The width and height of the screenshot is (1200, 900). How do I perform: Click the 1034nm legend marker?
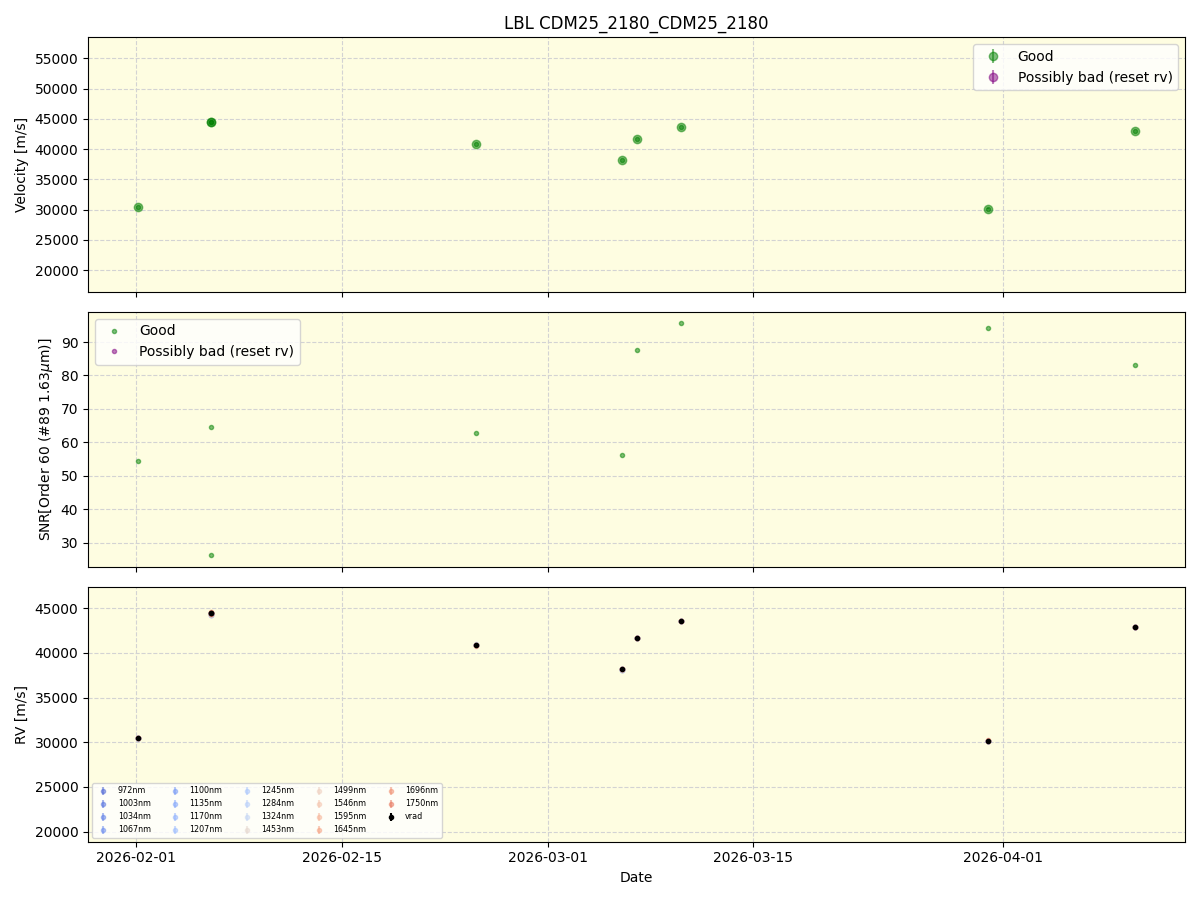tap(103, 817)
